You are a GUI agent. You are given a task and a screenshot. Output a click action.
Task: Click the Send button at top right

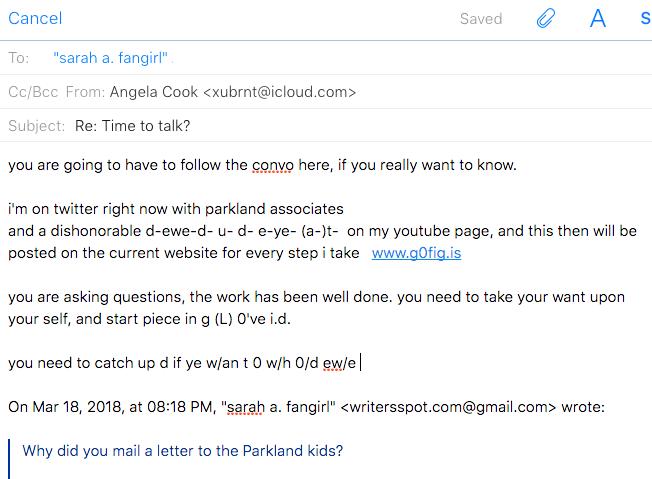click(x=646, y=18)
